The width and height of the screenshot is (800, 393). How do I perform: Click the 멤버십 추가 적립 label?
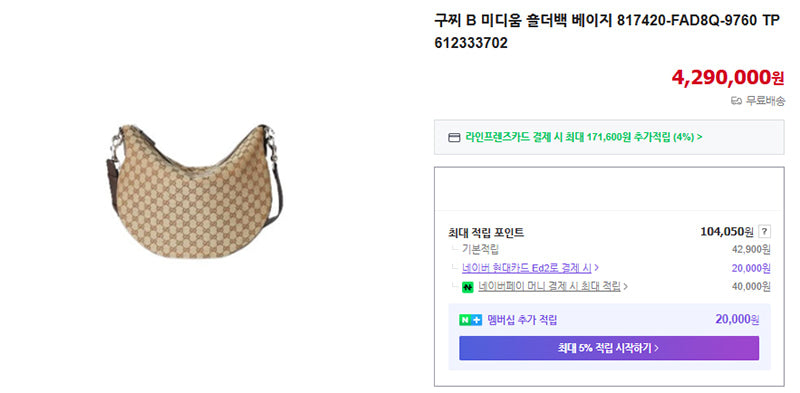point(522,320)
